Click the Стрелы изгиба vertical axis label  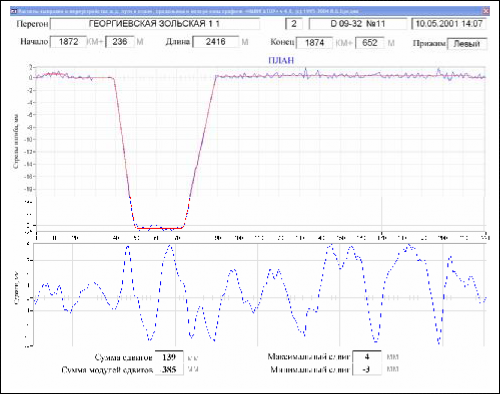16,142
